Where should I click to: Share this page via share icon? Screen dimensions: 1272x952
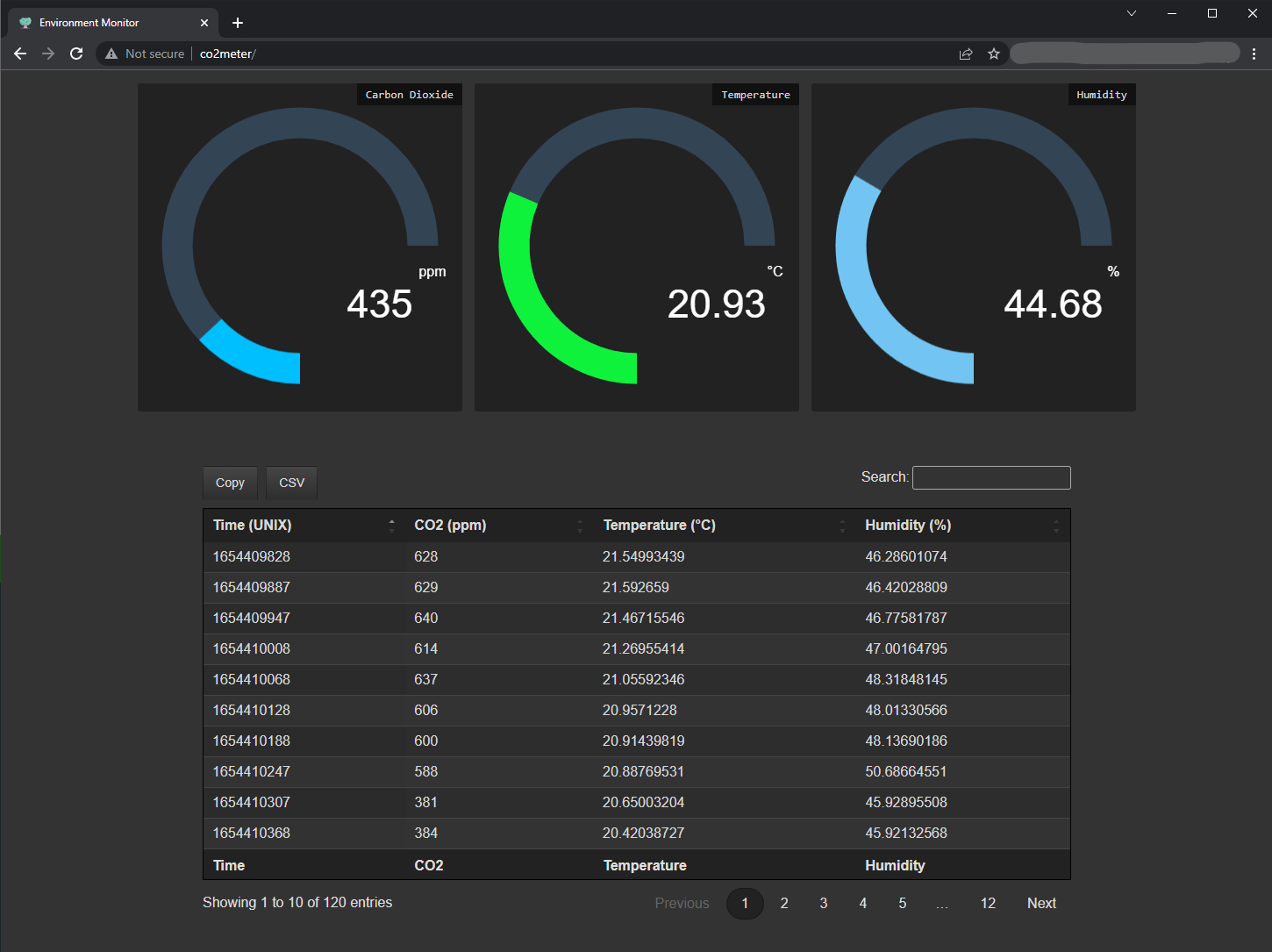point(966,54)
